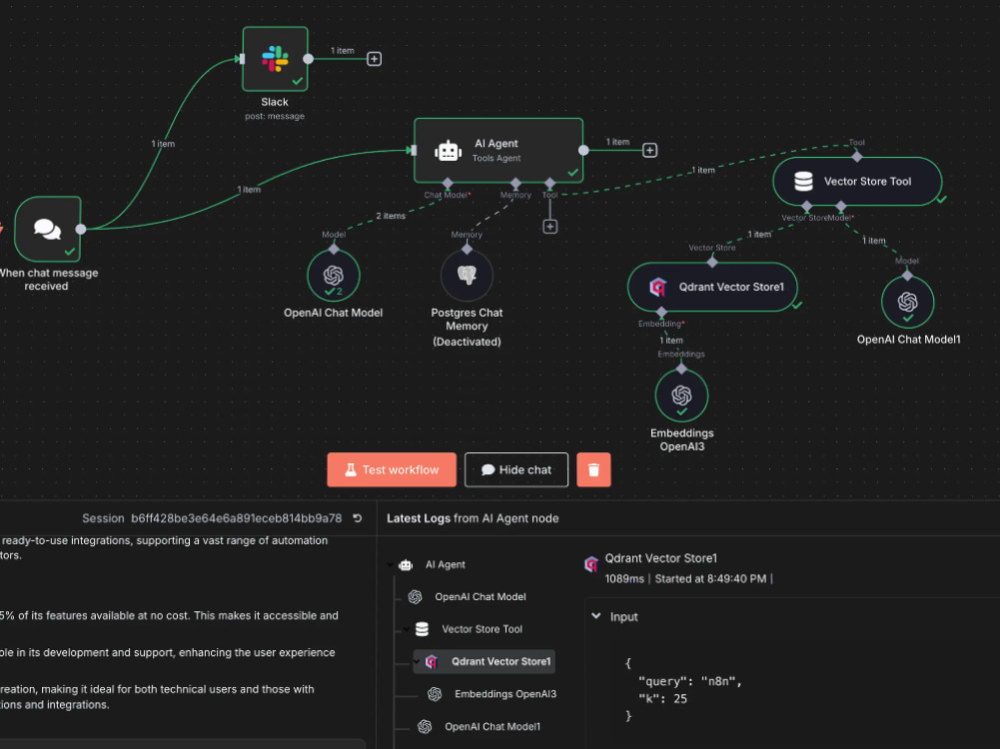Viewport: 1000px width, 749px height.
Task: Select AI Agent in the logs tree
Action: [445, 565]
